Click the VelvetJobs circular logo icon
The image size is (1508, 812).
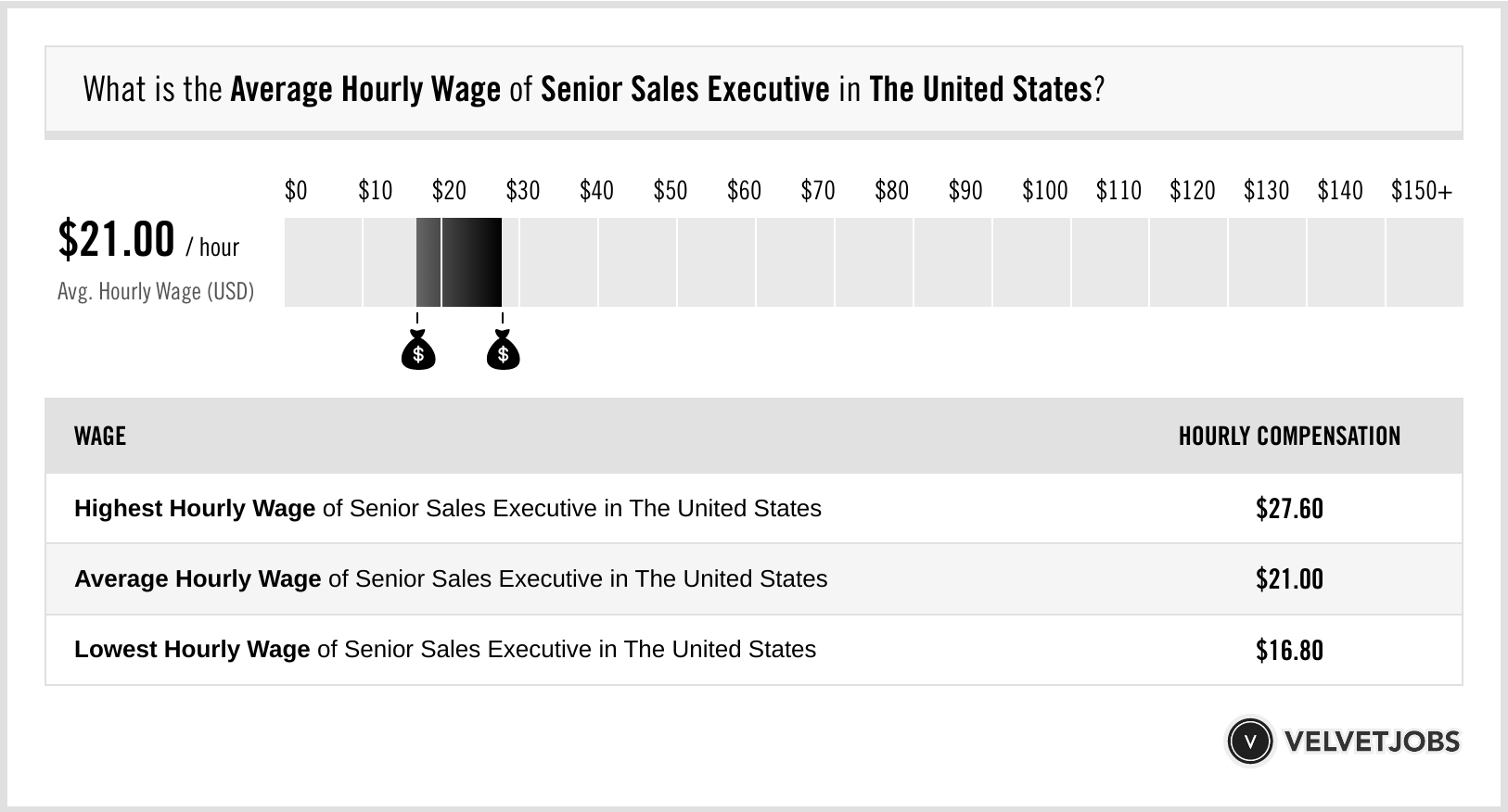1250,742
